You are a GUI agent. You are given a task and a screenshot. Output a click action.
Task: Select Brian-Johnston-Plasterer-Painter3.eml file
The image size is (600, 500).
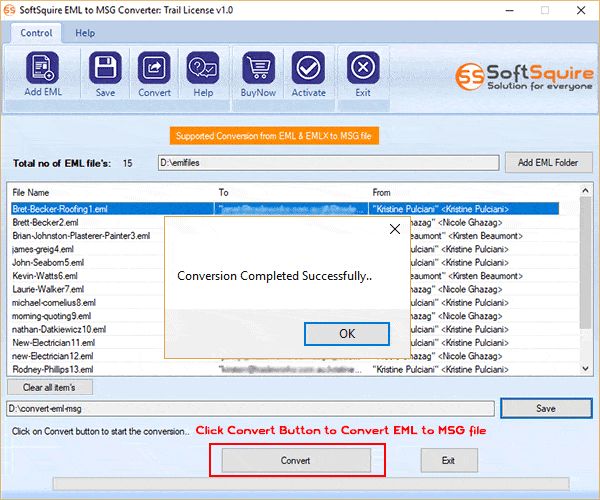pyautogui.click(x=81, y=236)
